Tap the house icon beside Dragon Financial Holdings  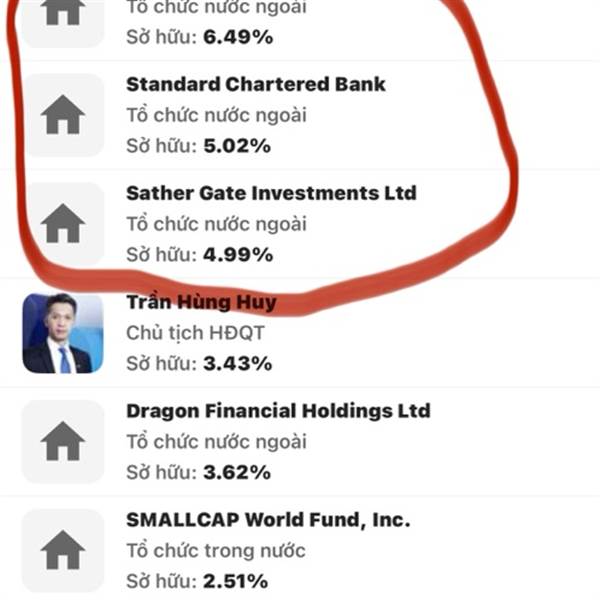pos(63,441)
